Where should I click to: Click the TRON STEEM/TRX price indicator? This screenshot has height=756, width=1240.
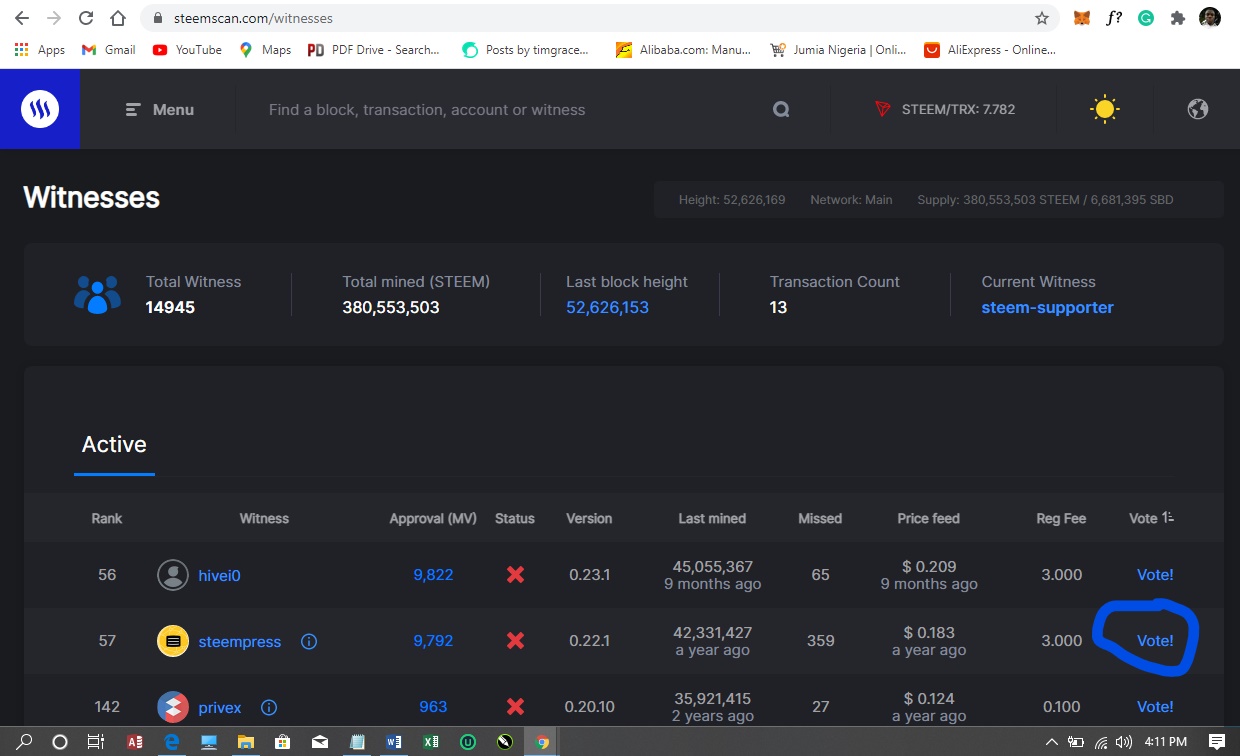tap(945, 110)
